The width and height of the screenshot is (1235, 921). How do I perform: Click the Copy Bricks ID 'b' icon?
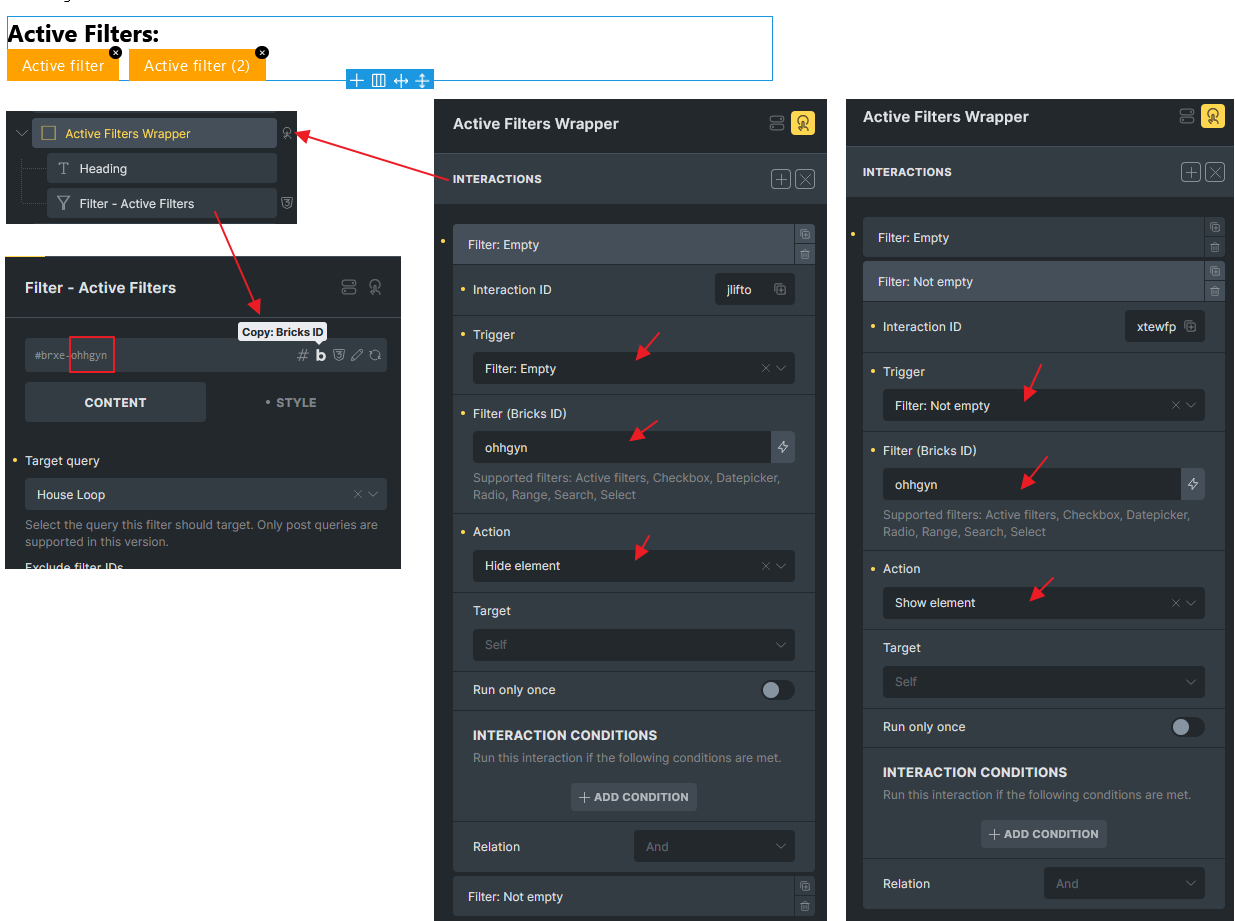click(321, 355)
